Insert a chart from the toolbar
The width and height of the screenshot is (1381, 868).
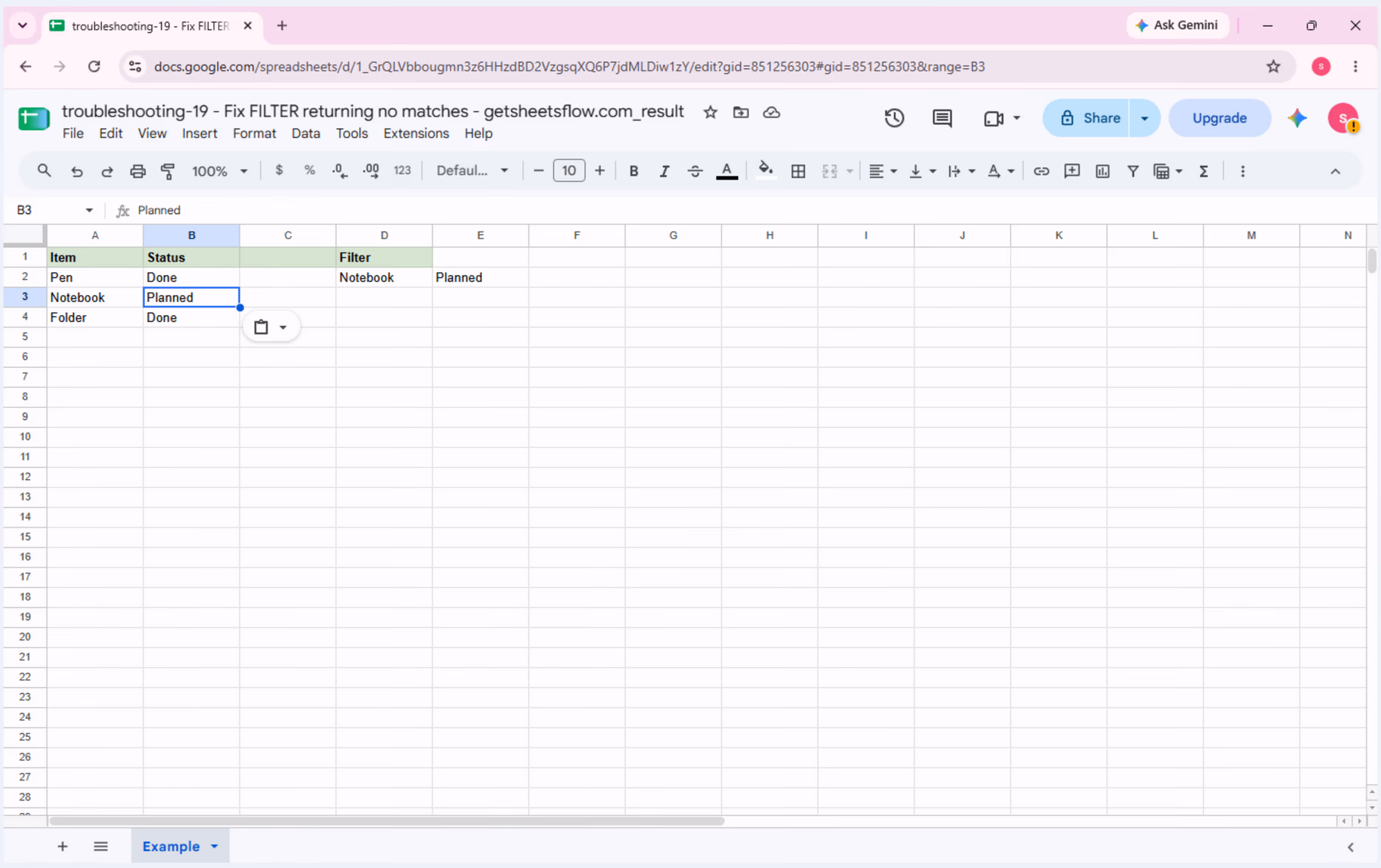pyautogui.click(x=1102, y=171)
